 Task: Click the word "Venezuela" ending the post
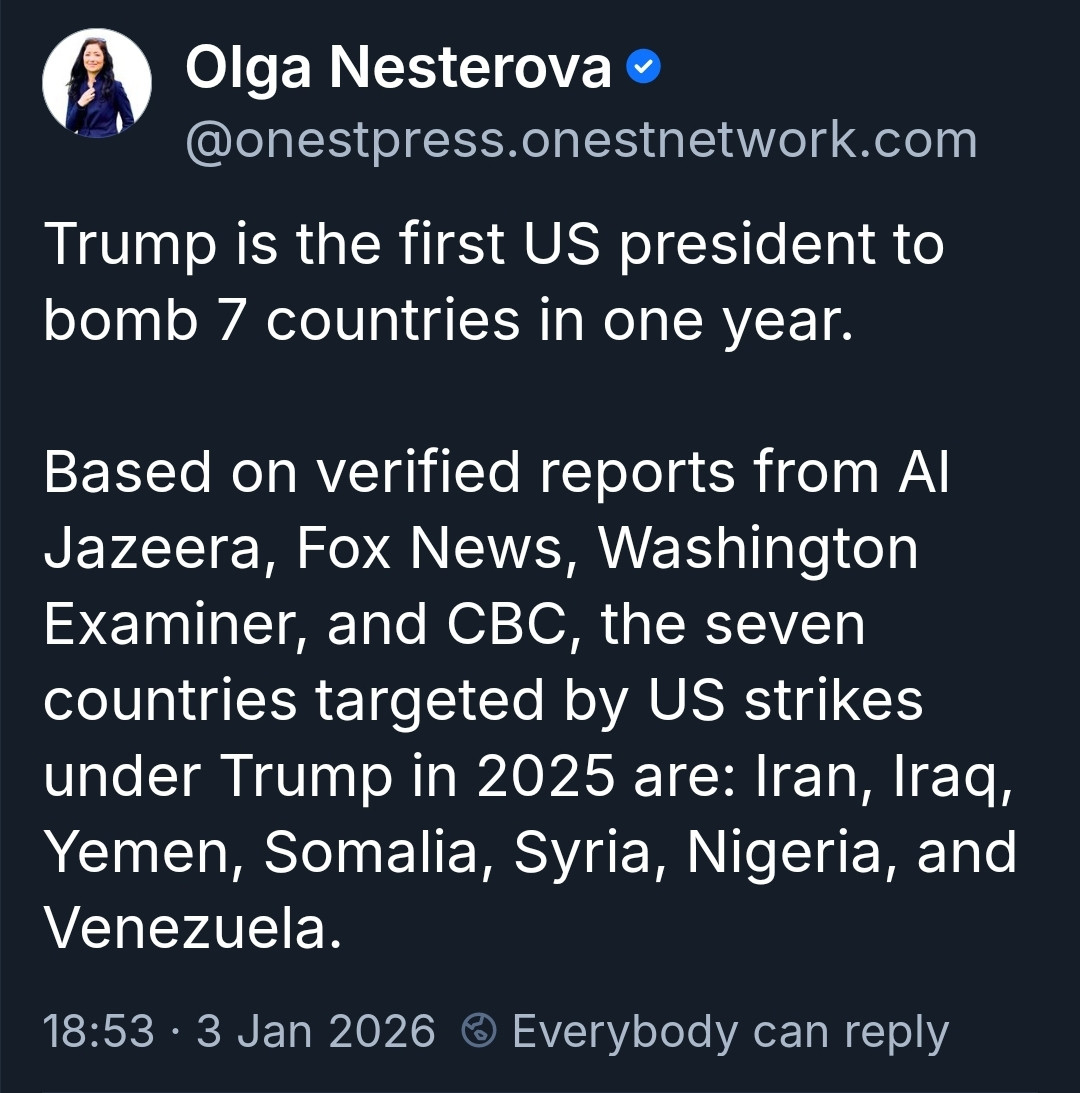(x=184, y=928)
